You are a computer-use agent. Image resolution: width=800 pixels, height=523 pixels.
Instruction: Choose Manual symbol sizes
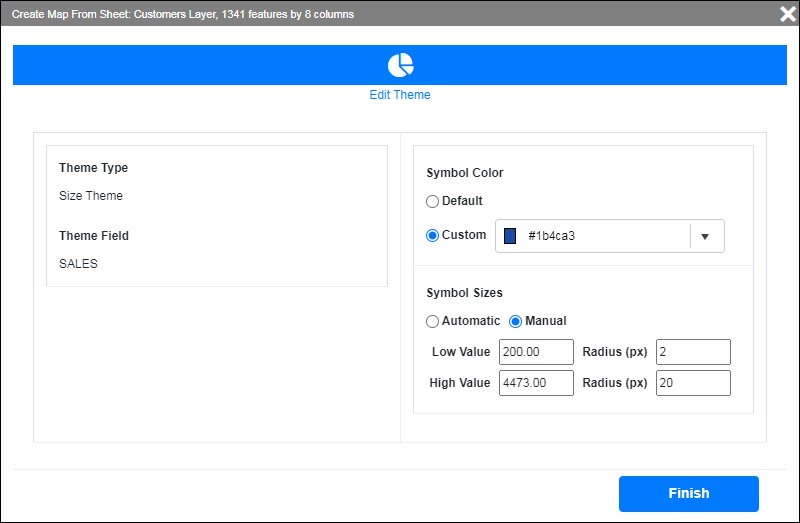516,321
